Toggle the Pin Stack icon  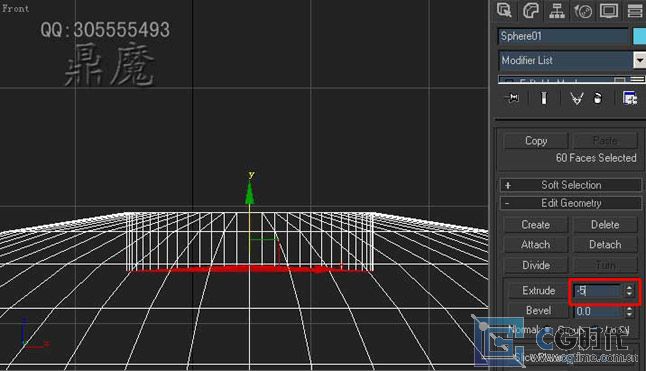point(513,98)
